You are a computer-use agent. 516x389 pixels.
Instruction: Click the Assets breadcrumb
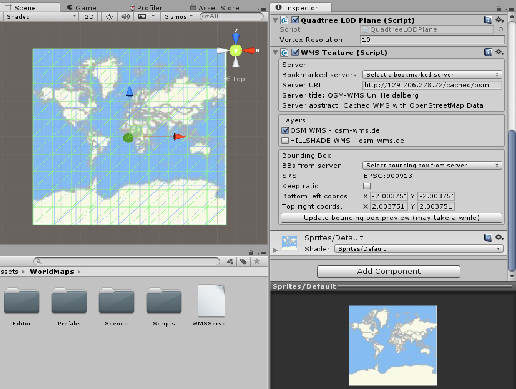tap(9, 272)
